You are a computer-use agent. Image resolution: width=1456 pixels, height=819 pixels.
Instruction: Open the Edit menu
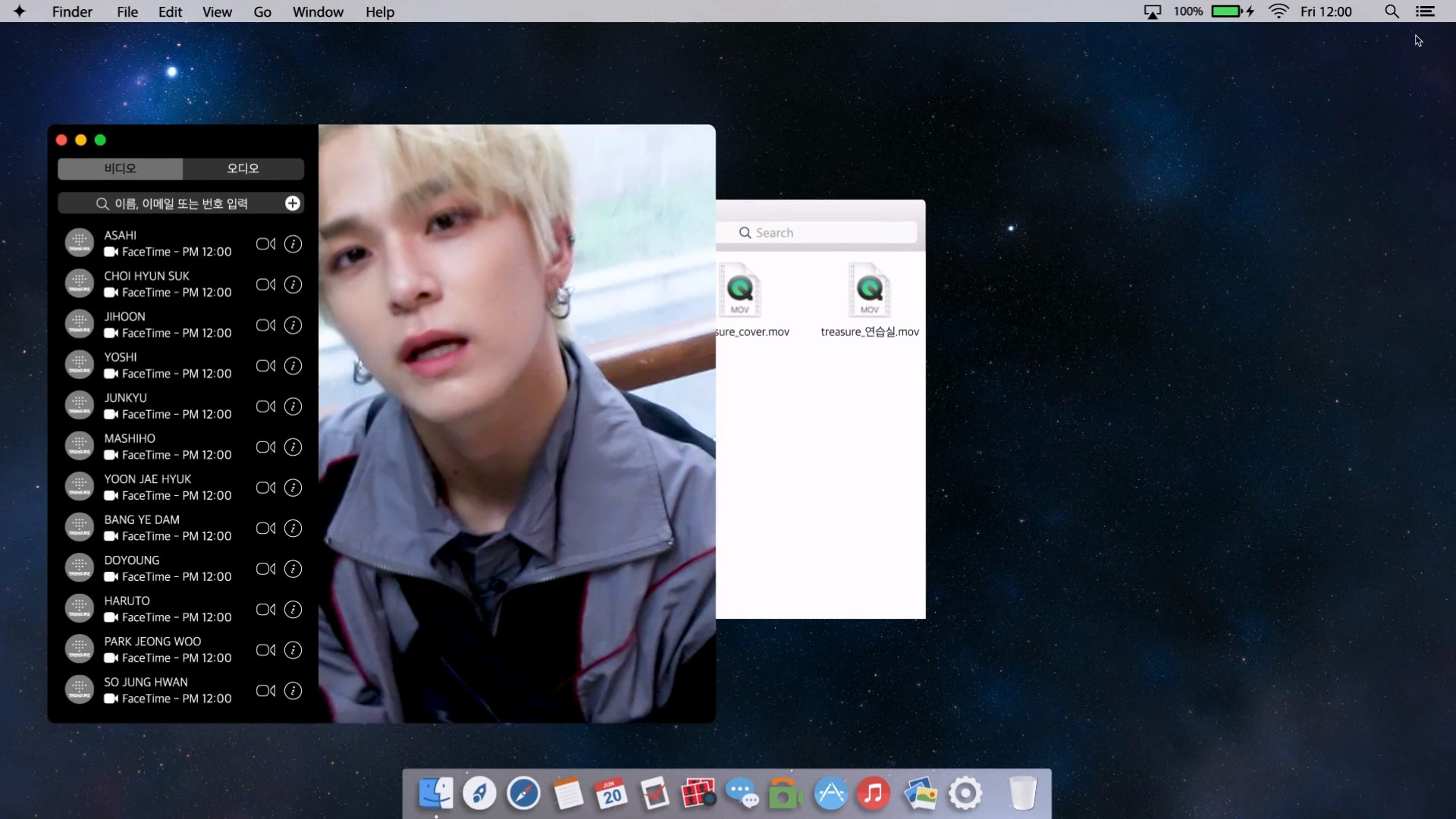point(170,11)
